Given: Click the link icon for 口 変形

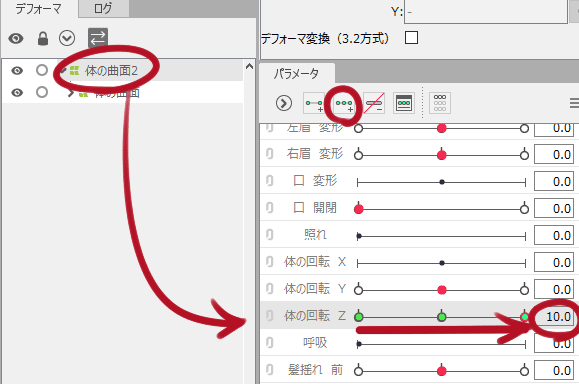Looking at the screenshot, I should (x=270, y=181).
